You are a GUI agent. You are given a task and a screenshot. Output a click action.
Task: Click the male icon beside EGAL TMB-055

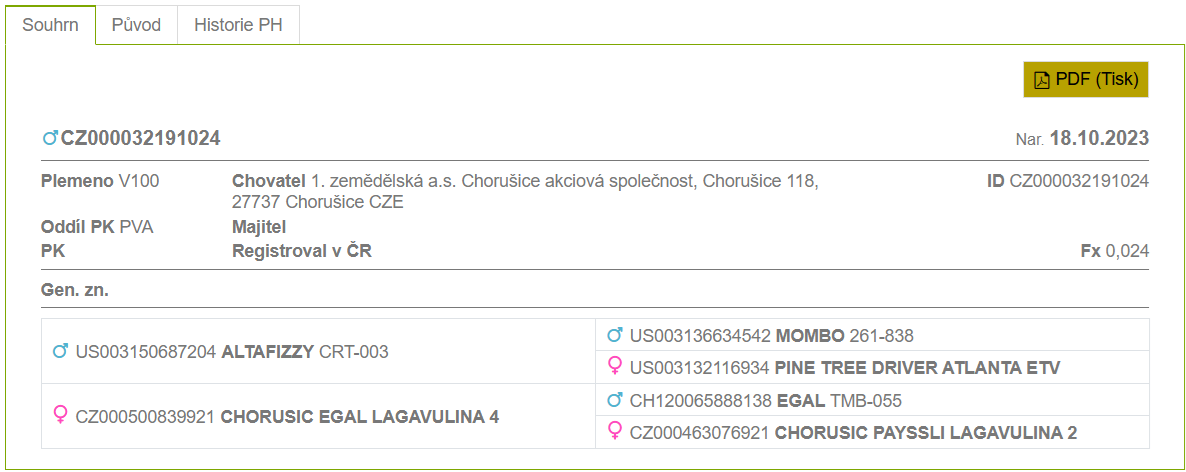(x=615, y=400)
